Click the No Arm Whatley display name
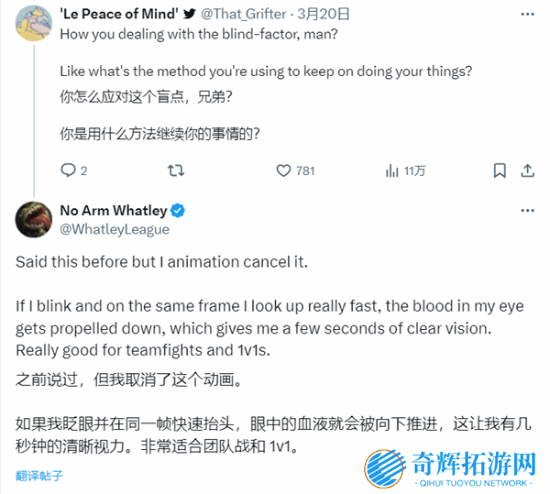The width and height of the screenshot is (550, 494). point(114,211)
